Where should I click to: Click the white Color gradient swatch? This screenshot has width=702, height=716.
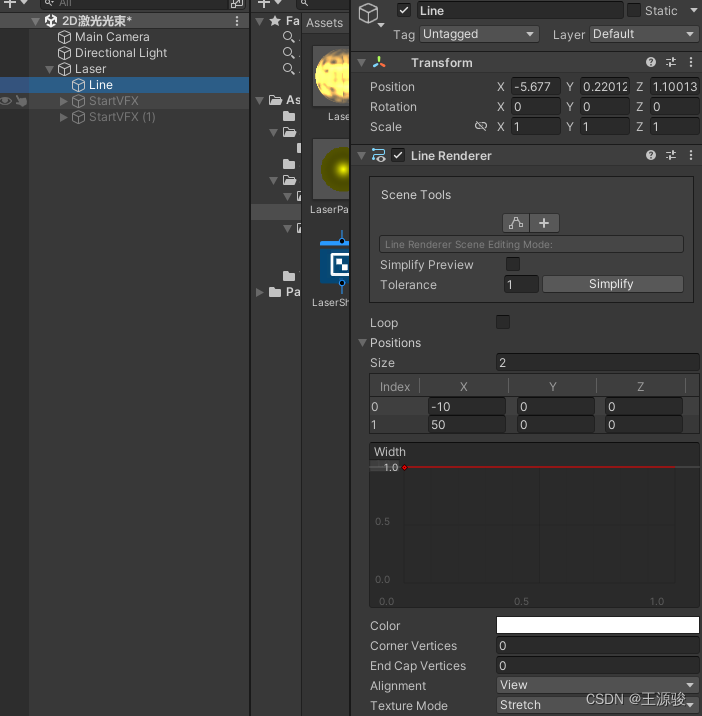pyautogui.click(x=597, y=625)
